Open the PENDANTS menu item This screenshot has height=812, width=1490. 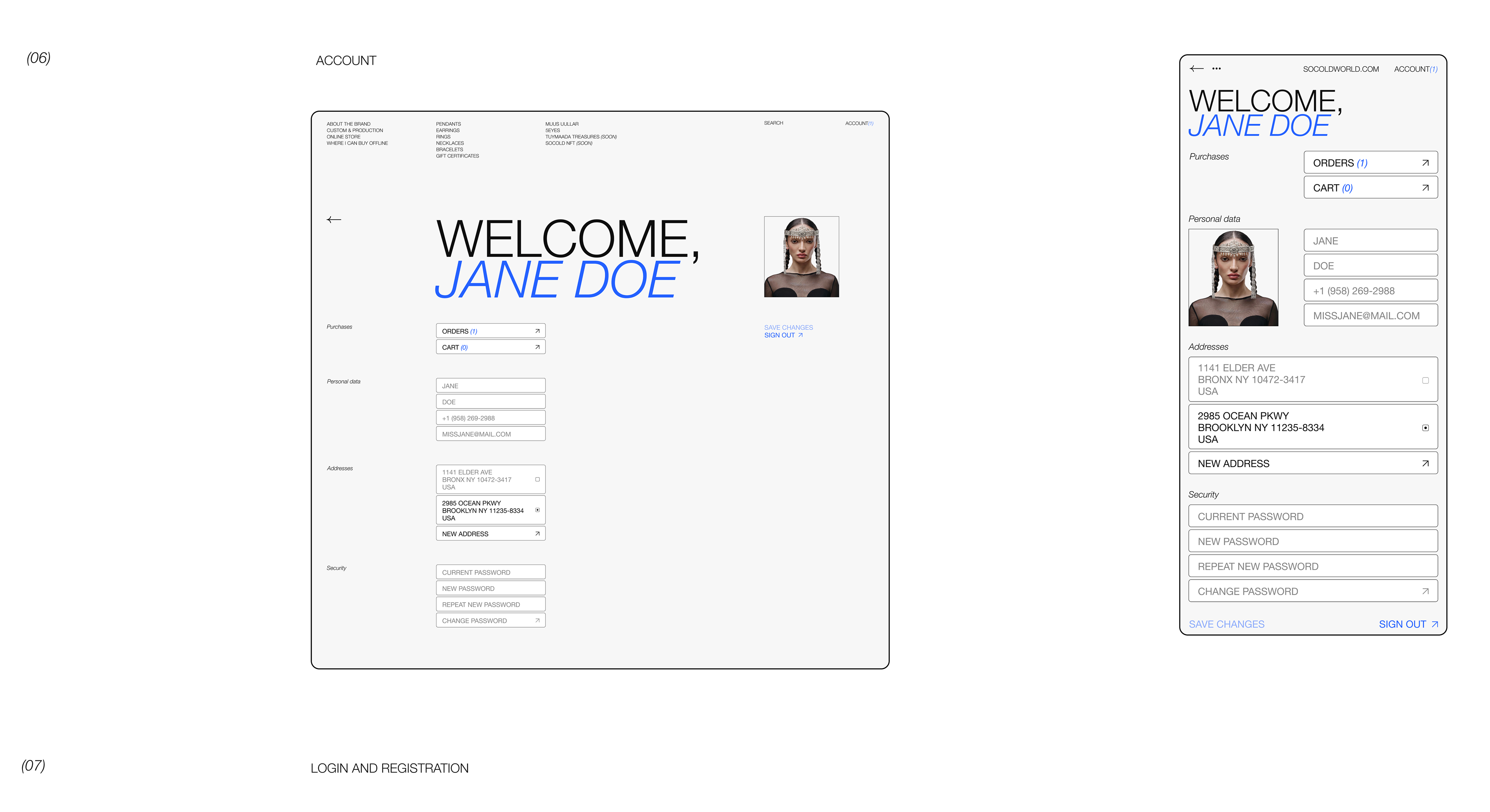pyautogui.click(x=448, y=124)
